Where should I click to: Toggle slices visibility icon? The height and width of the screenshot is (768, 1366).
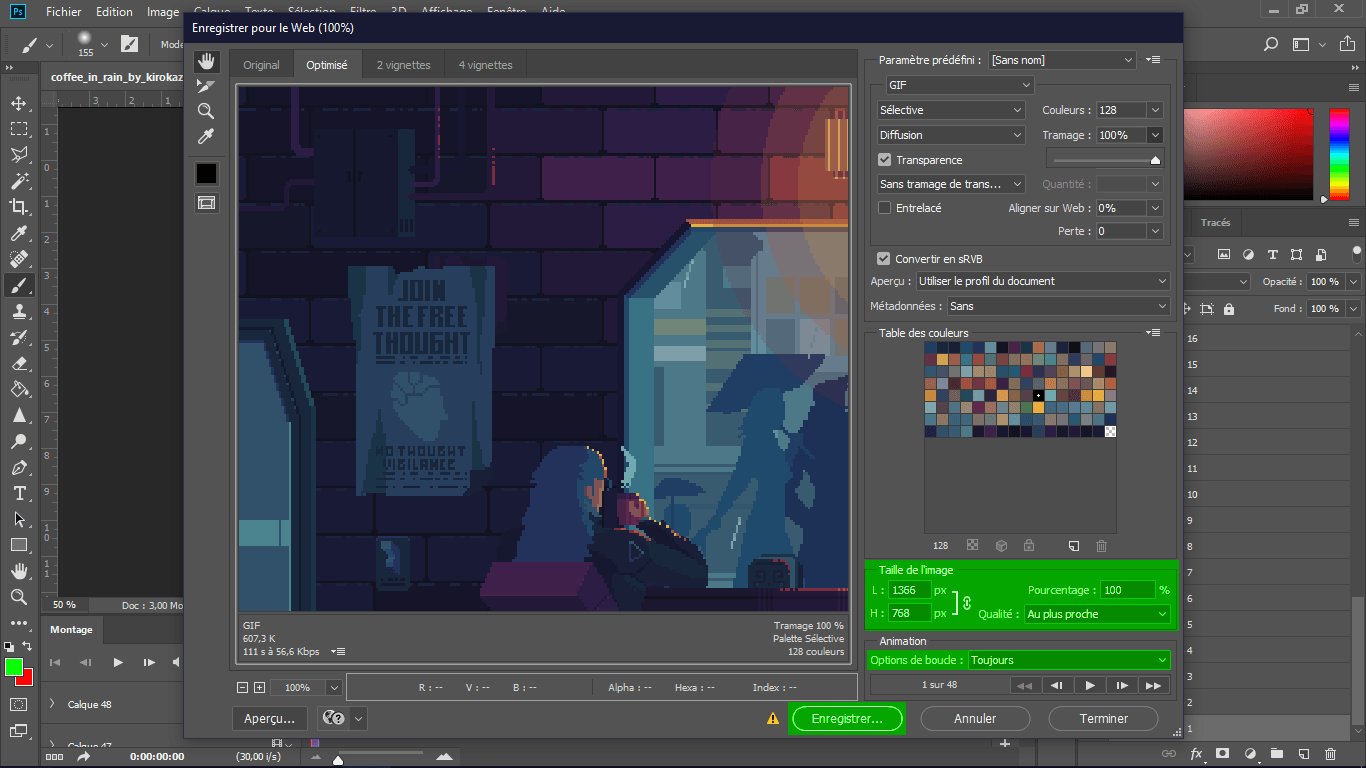pyautogui.click(x=206, y=202)
